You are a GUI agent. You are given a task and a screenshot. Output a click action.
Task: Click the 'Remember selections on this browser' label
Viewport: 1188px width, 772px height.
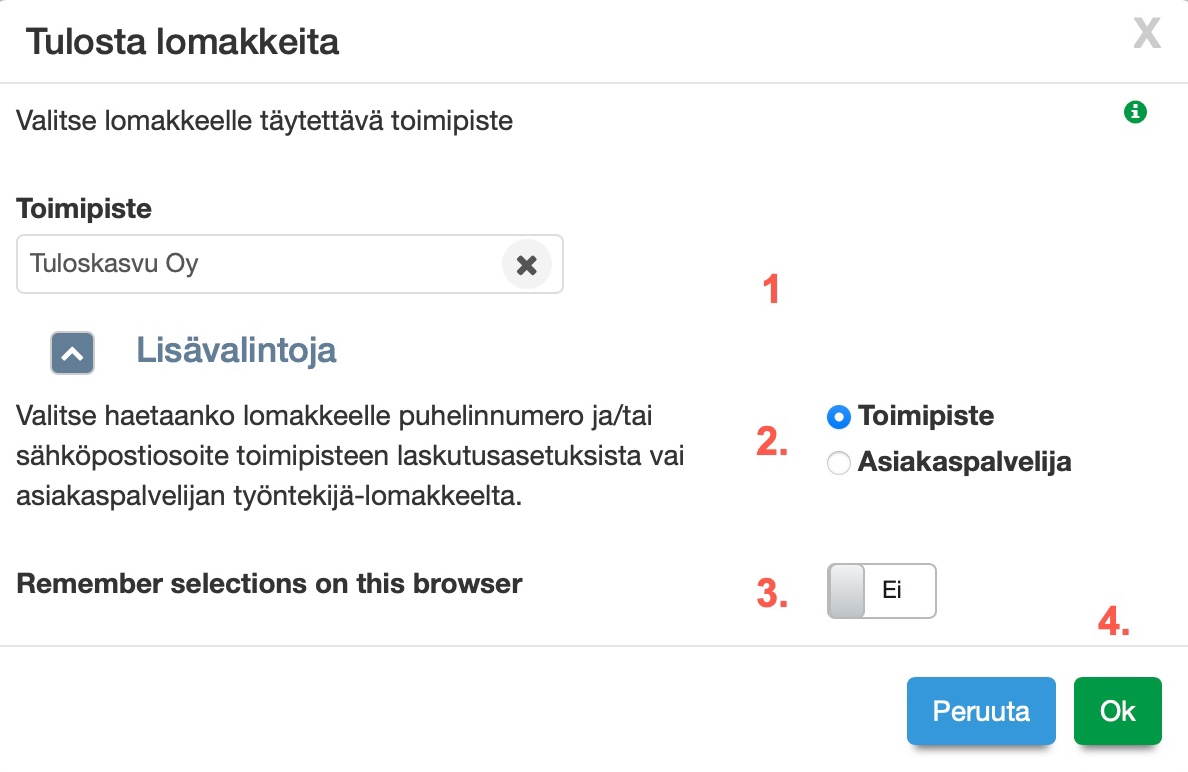[x=270, y=583]
